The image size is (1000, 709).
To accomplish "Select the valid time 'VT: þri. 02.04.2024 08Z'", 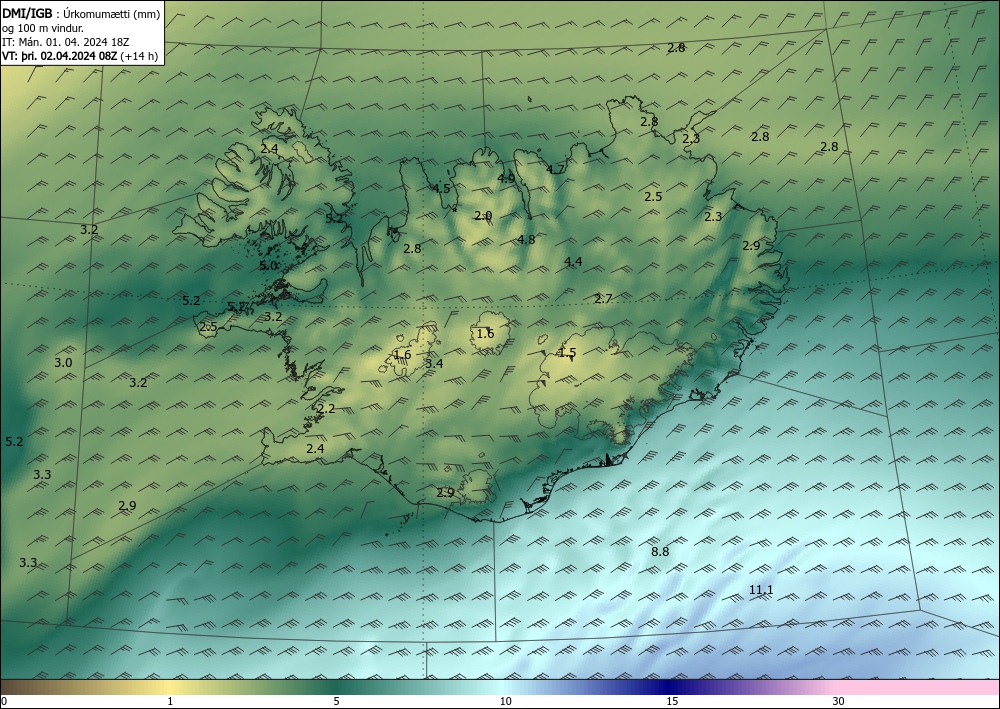I will [x=59, y=56].
